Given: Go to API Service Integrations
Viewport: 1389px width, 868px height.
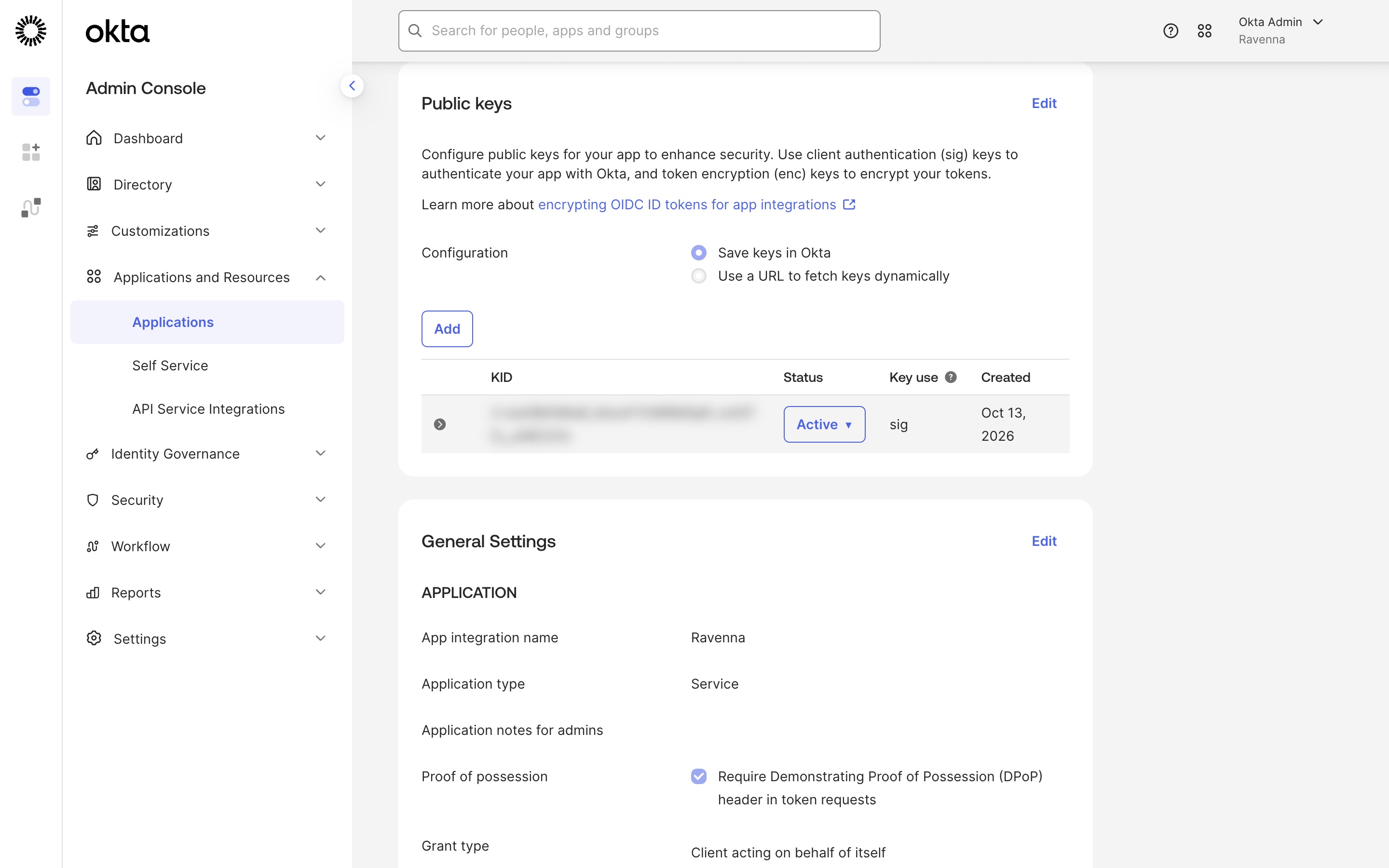Looking at the screenshot, I should point(208,409).
